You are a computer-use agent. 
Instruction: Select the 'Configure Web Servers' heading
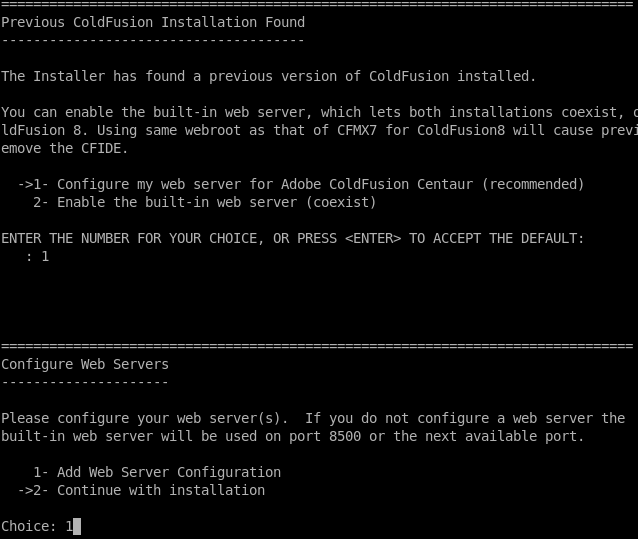pos(85,364)
